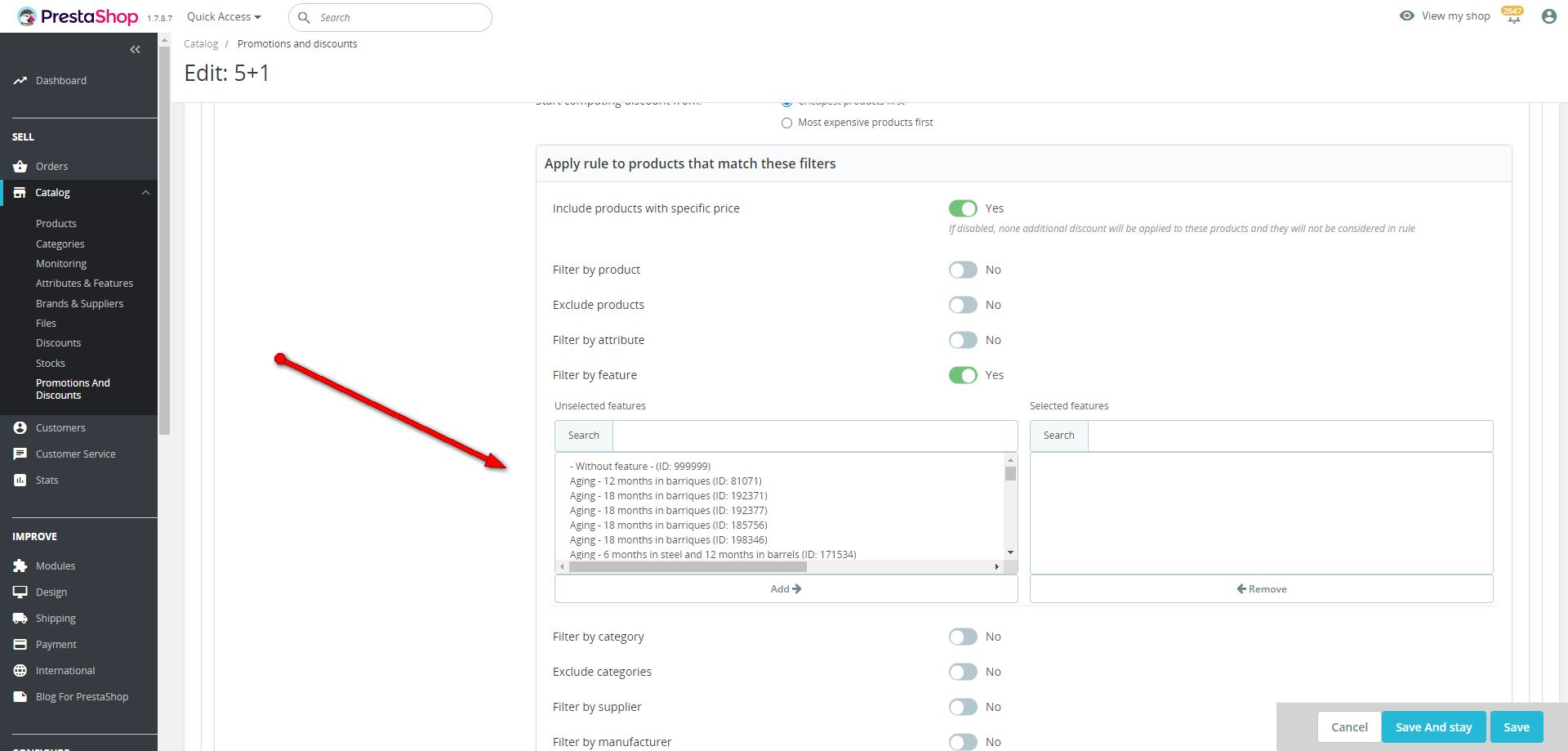Select 'Aging - 18 months in barriques (ID: 192371)'
This screenshot has height=751, width=1568.
[669, 496]
